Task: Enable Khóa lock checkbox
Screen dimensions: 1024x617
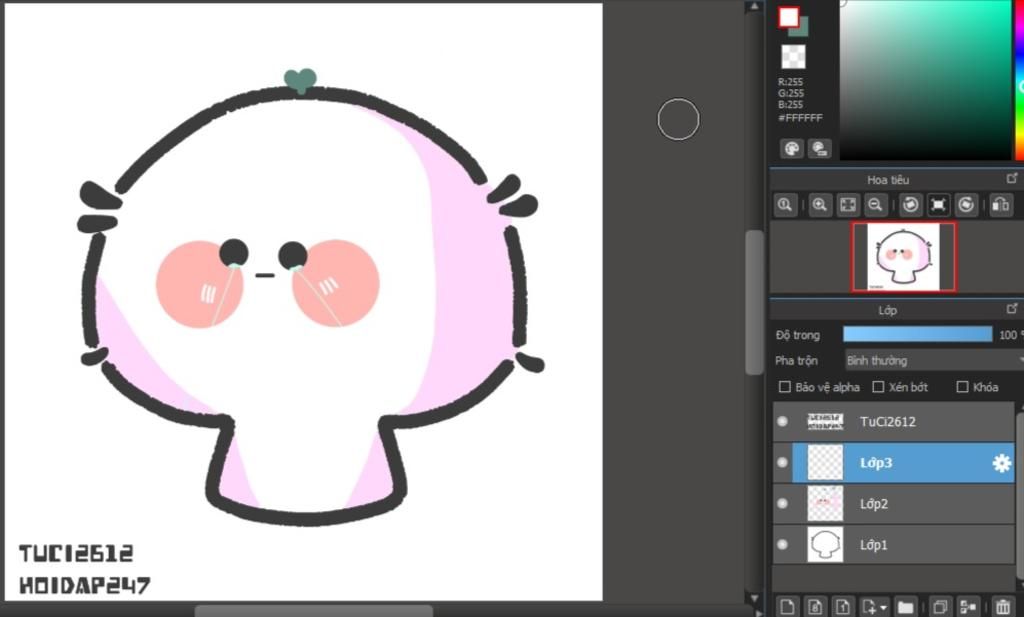Action: coord(962,387)
